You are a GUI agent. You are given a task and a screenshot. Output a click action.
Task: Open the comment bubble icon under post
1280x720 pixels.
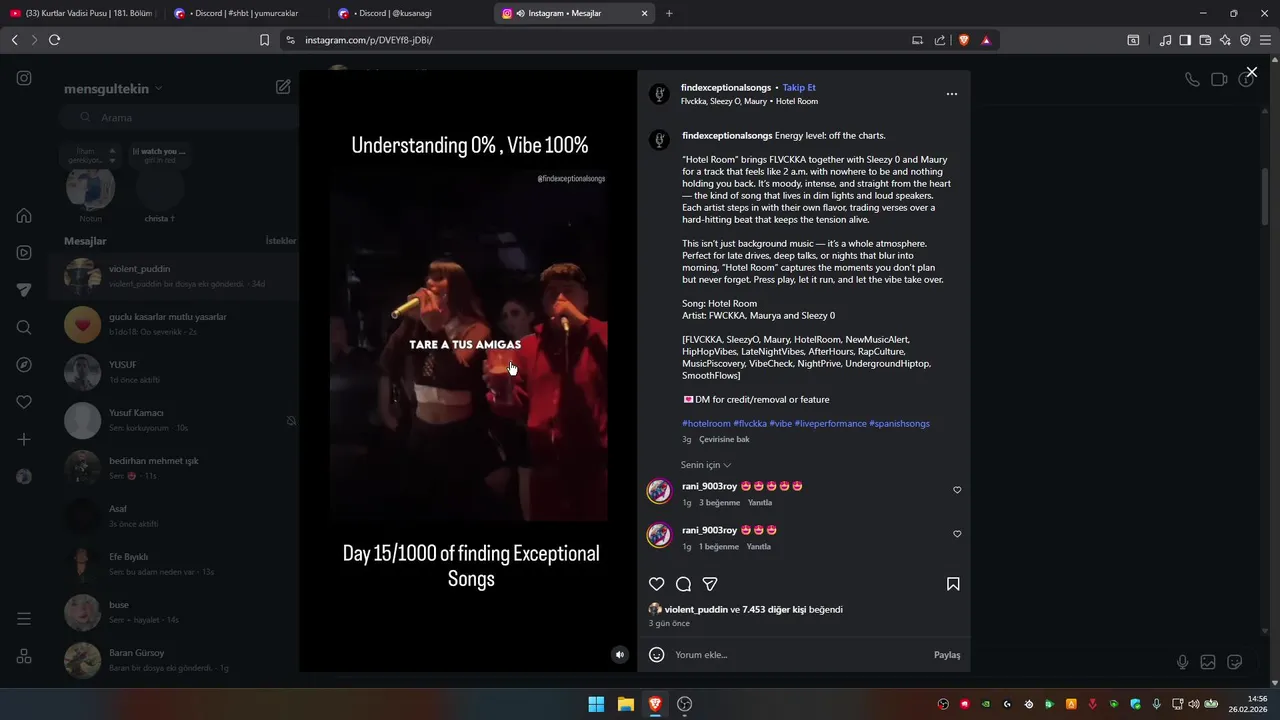(x=683, y=584)
